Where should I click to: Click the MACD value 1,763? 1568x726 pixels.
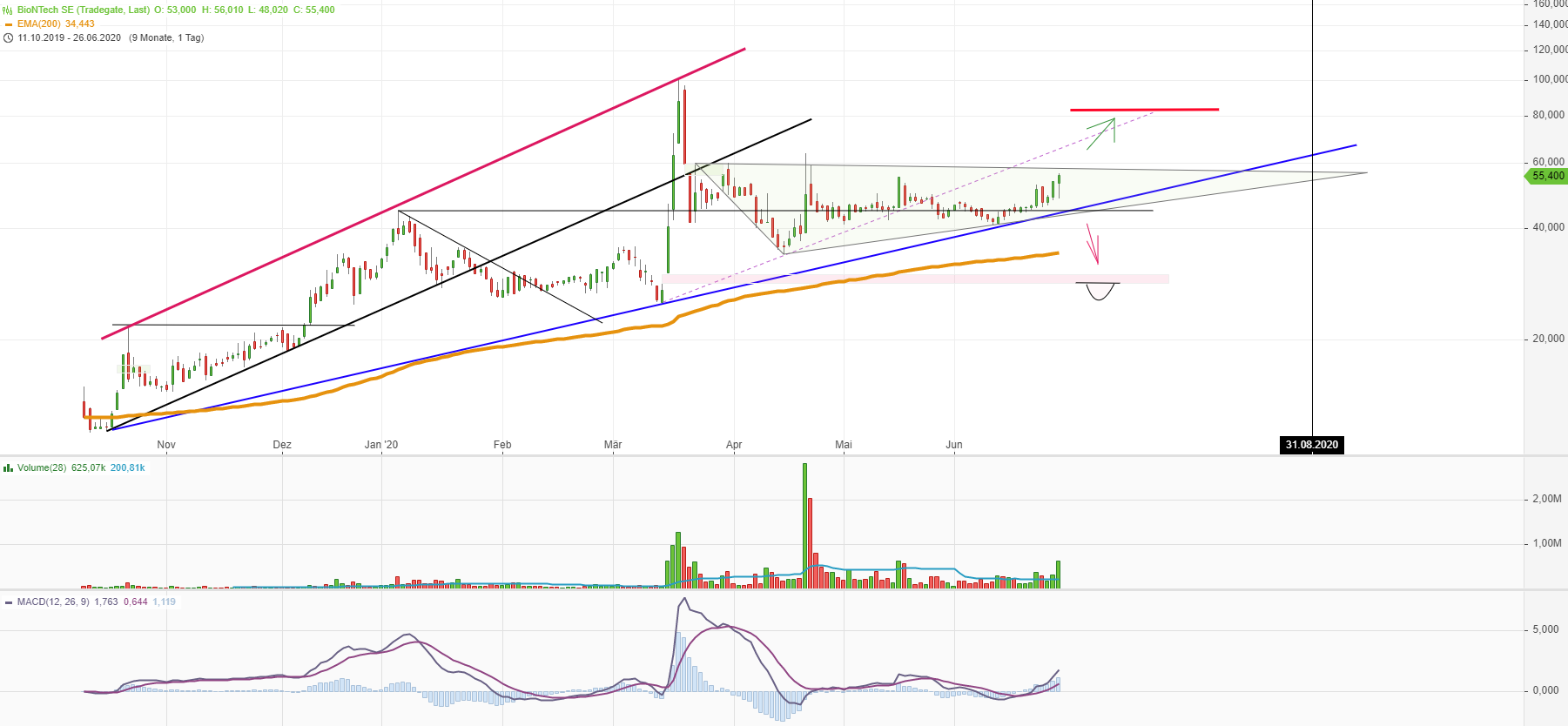tap(106, 602)
